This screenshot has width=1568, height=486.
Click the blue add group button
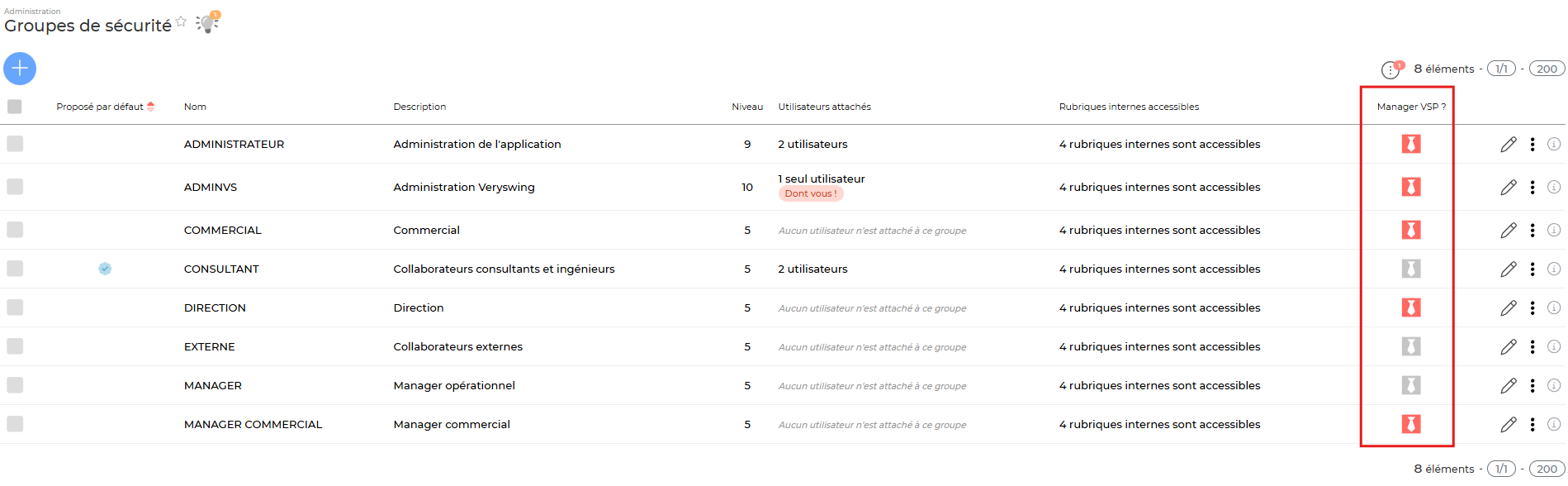point(20,69)
